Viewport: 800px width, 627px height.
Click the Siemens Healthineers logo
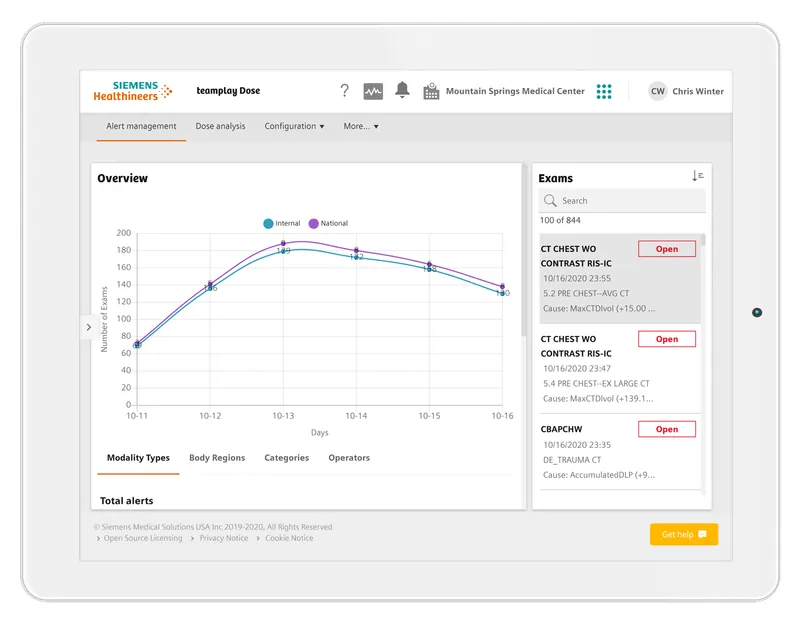132,91
